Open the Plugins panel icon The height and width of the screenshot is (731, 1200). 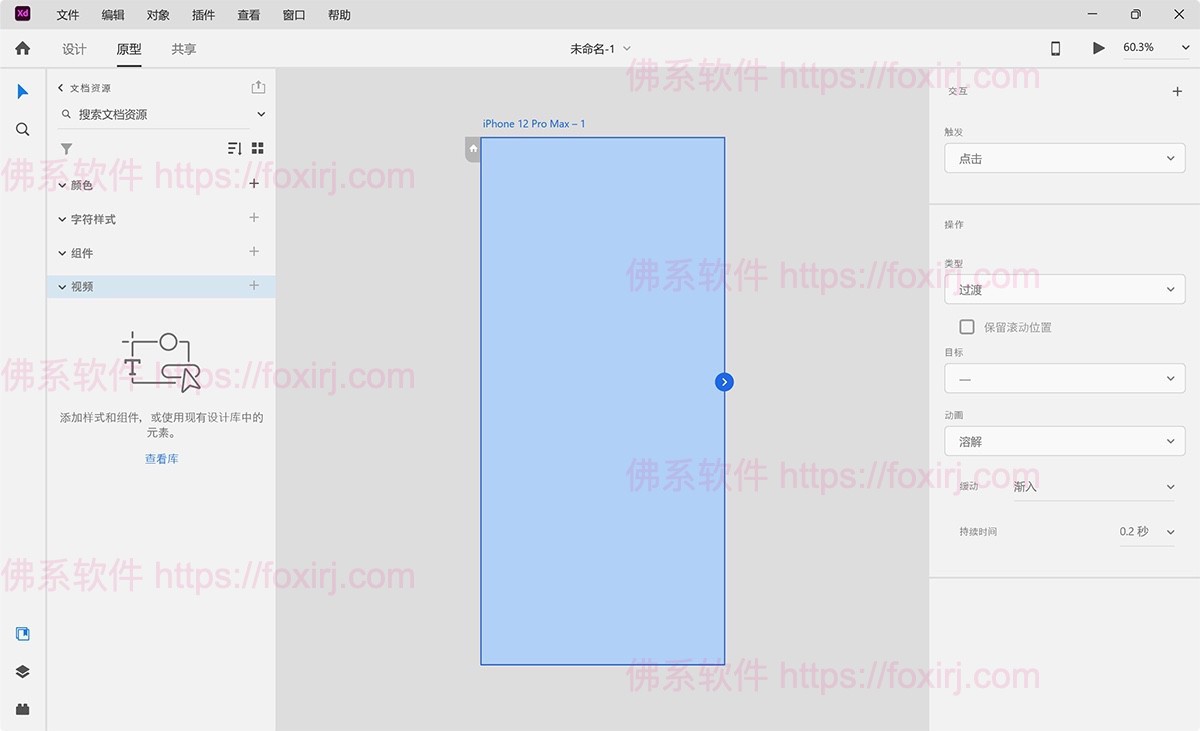pos(22,709)
